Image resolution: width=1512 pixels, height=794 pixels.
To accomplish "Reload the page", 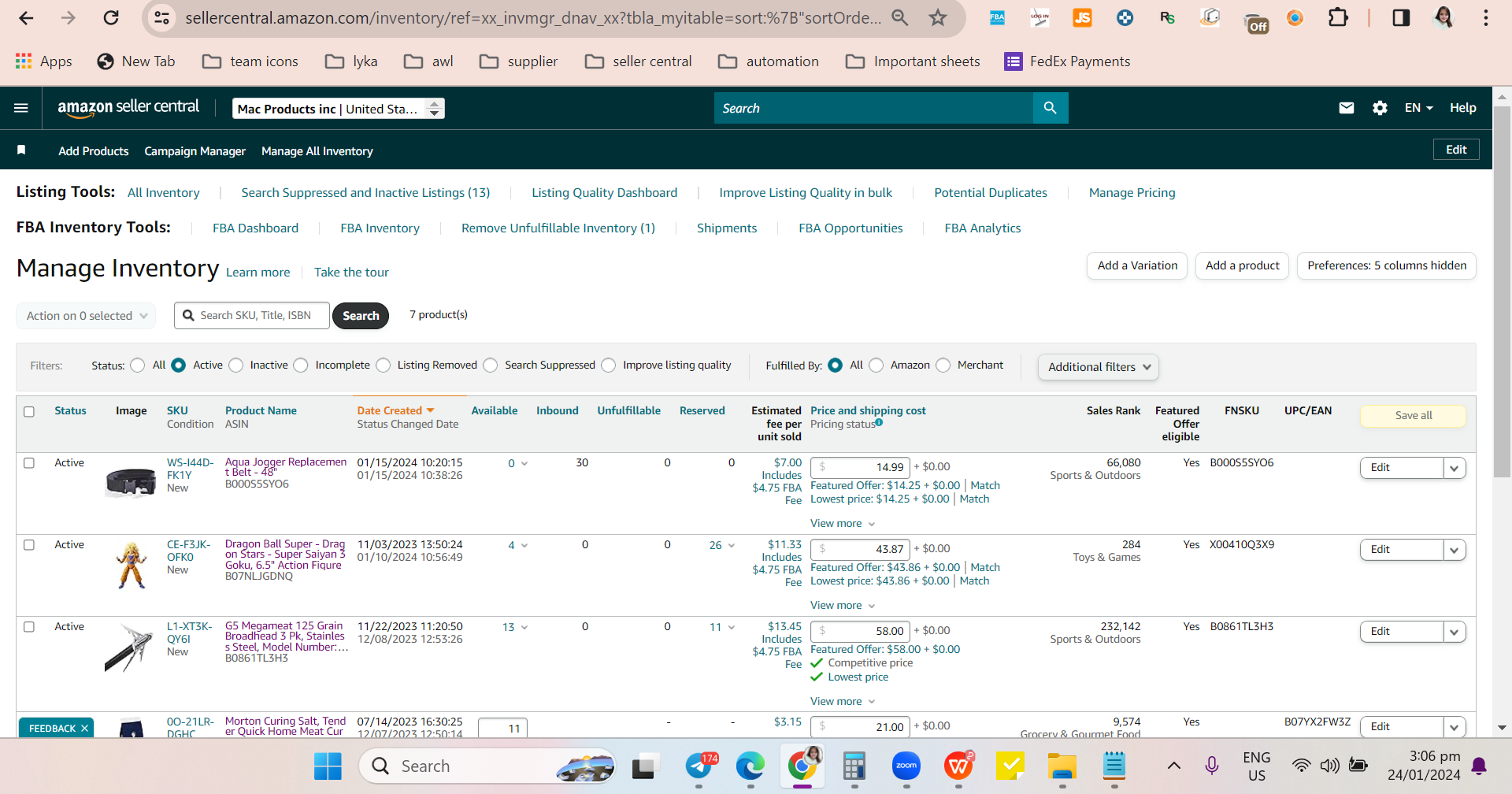I will tap(111, 17).
